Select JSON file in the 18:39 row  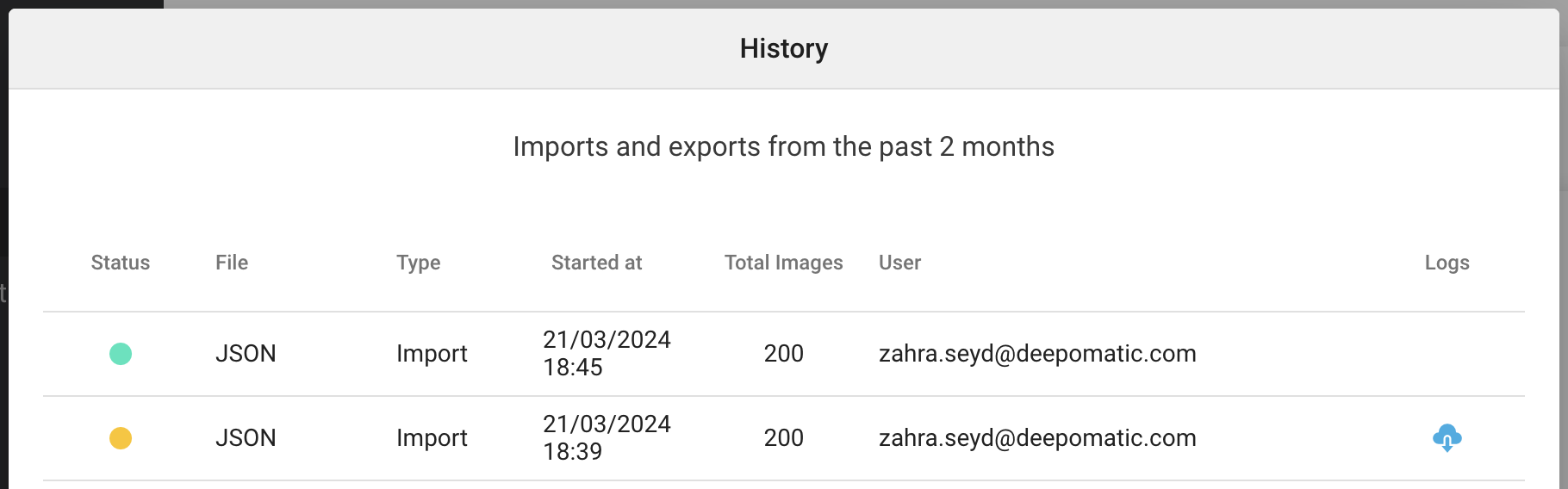click(246, 438)
